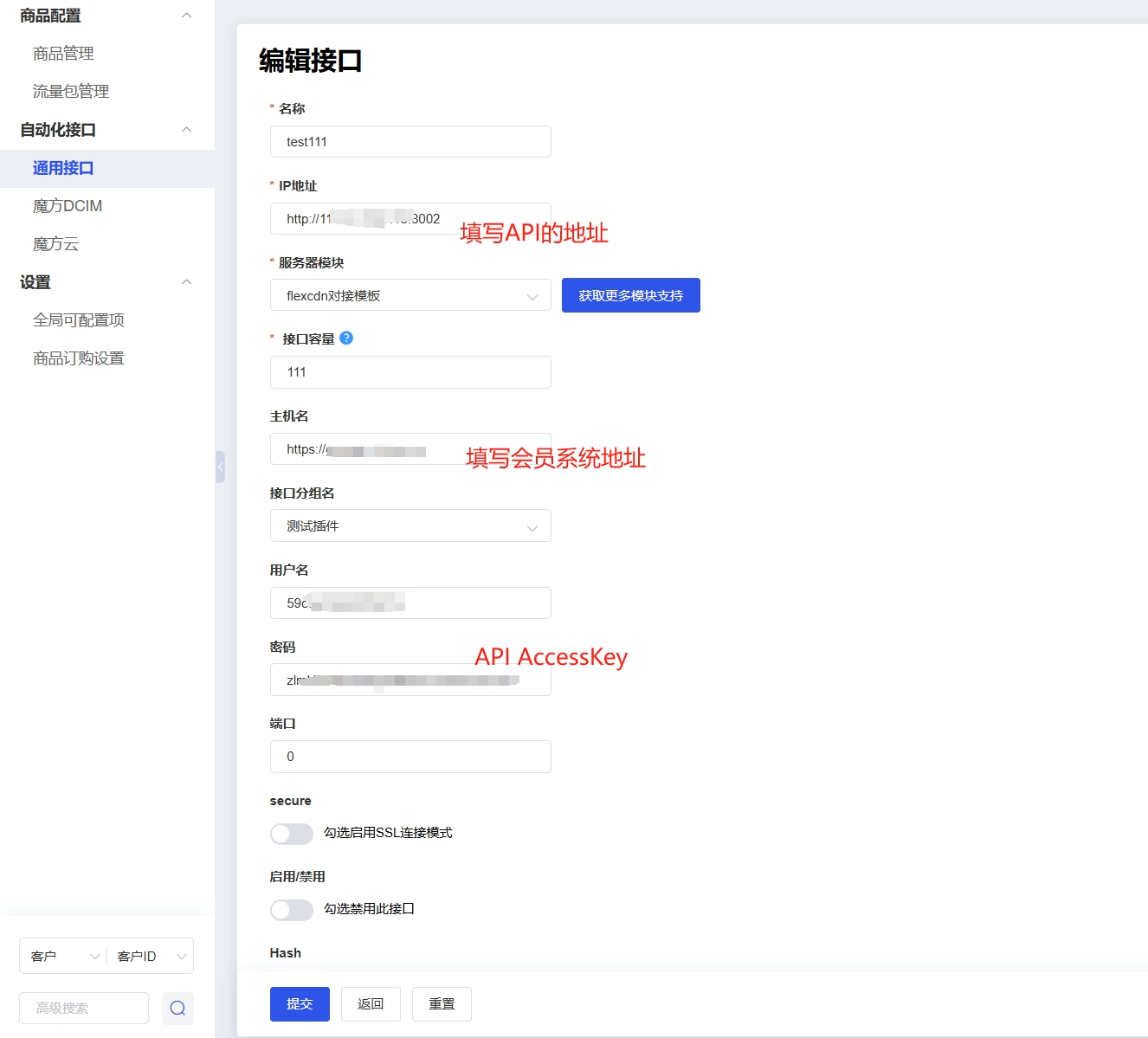This screenshot has width=1148, height=1038.
Task: Open the 接口分组名 dropdown
Action: 410,525
